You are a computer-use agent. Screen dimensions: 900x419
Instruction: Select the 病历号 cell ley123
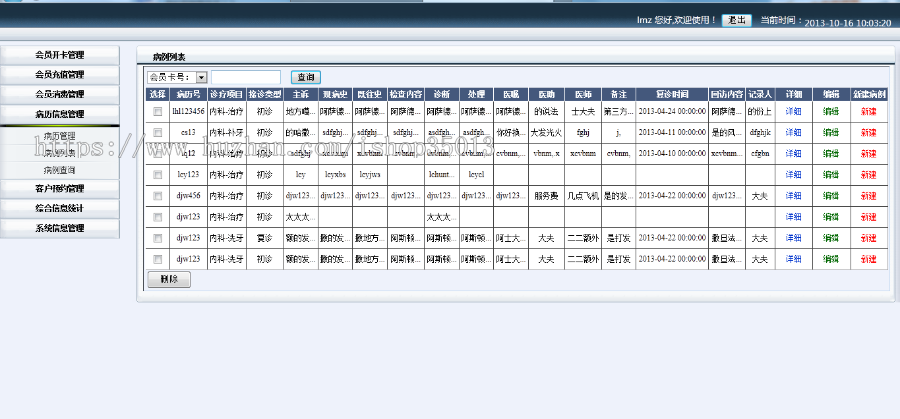(x=188, y=174)
